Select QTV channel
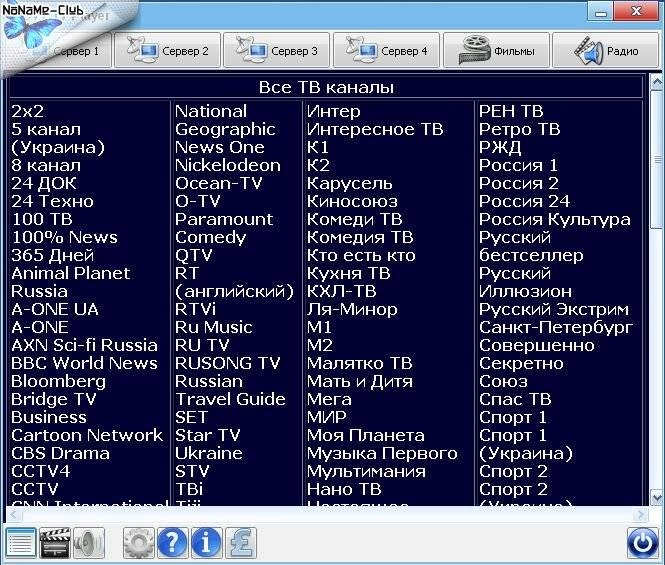This screenshot has height=565, width=665. pos(194,255)
